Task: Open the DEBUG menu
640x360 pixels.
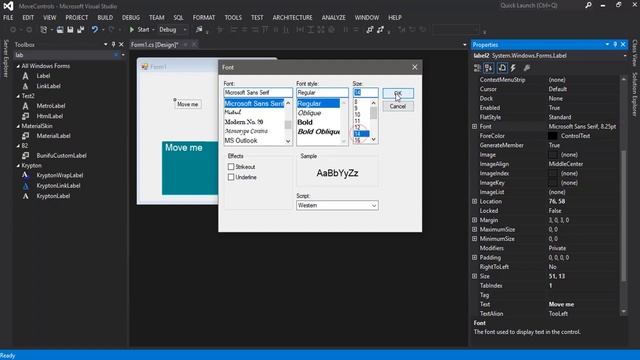Action: (x=131, y=18)
